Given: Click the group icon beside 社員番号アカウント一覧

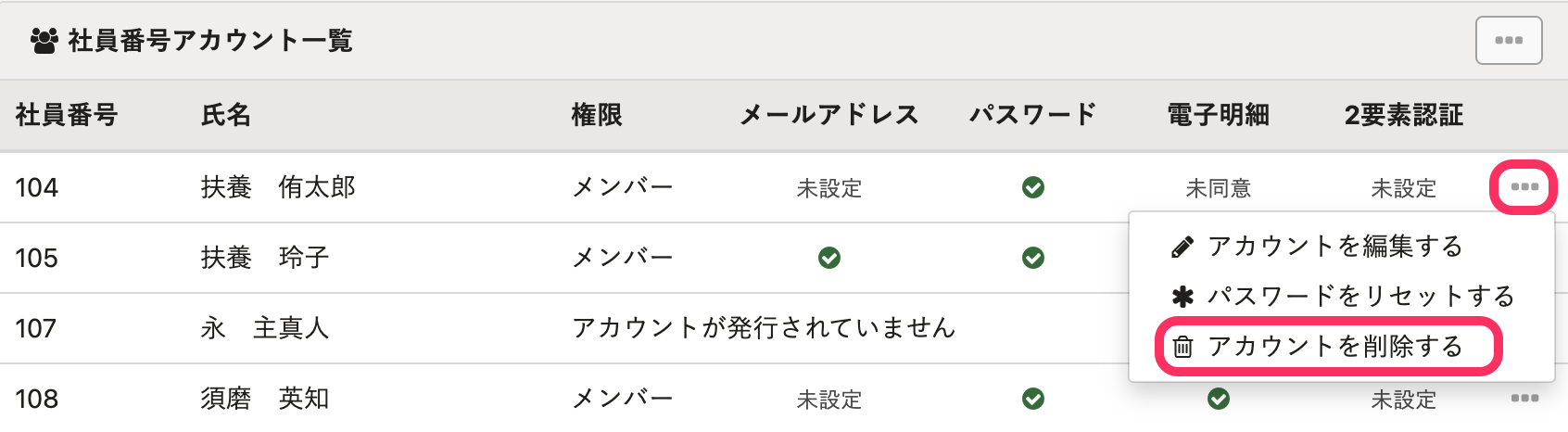Looking at the screenshot, I should click(44, 41).
